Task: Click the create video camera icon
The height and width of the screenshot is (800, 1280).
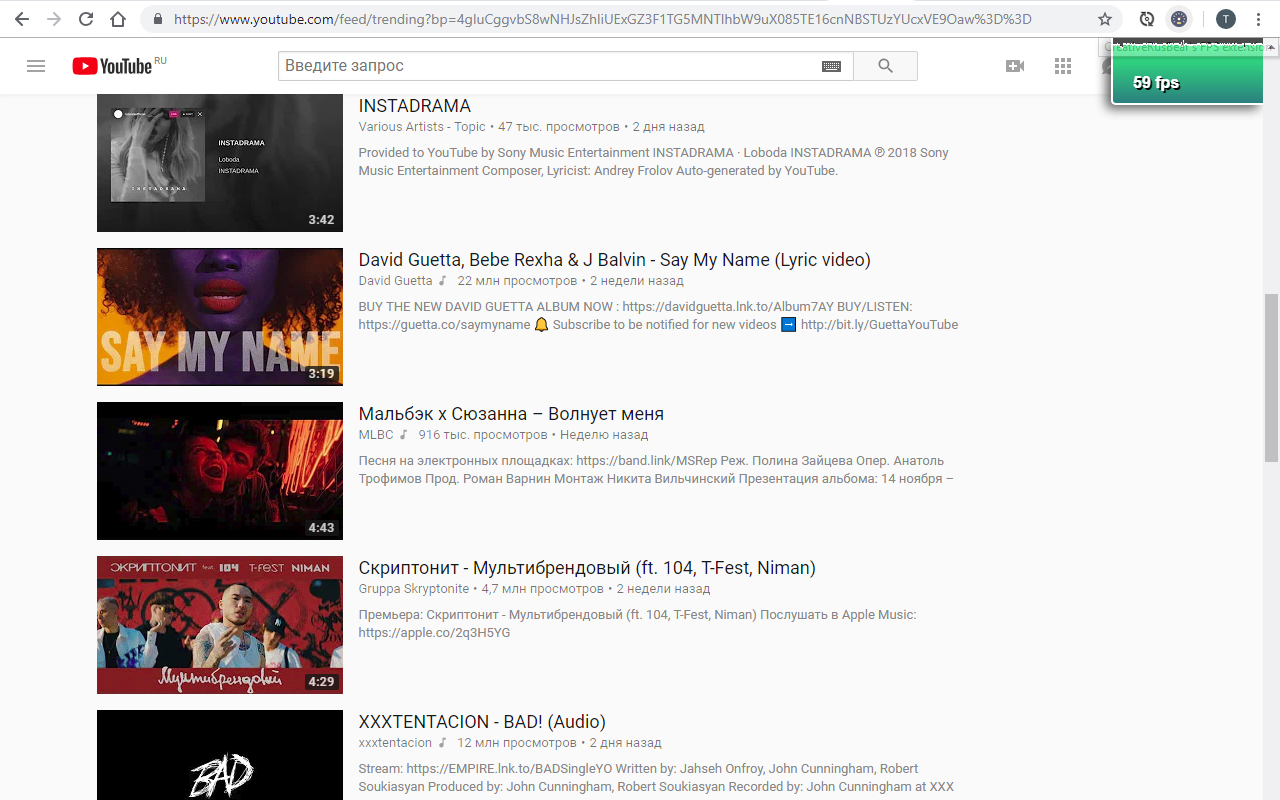Action: [x=1015, y=66]
